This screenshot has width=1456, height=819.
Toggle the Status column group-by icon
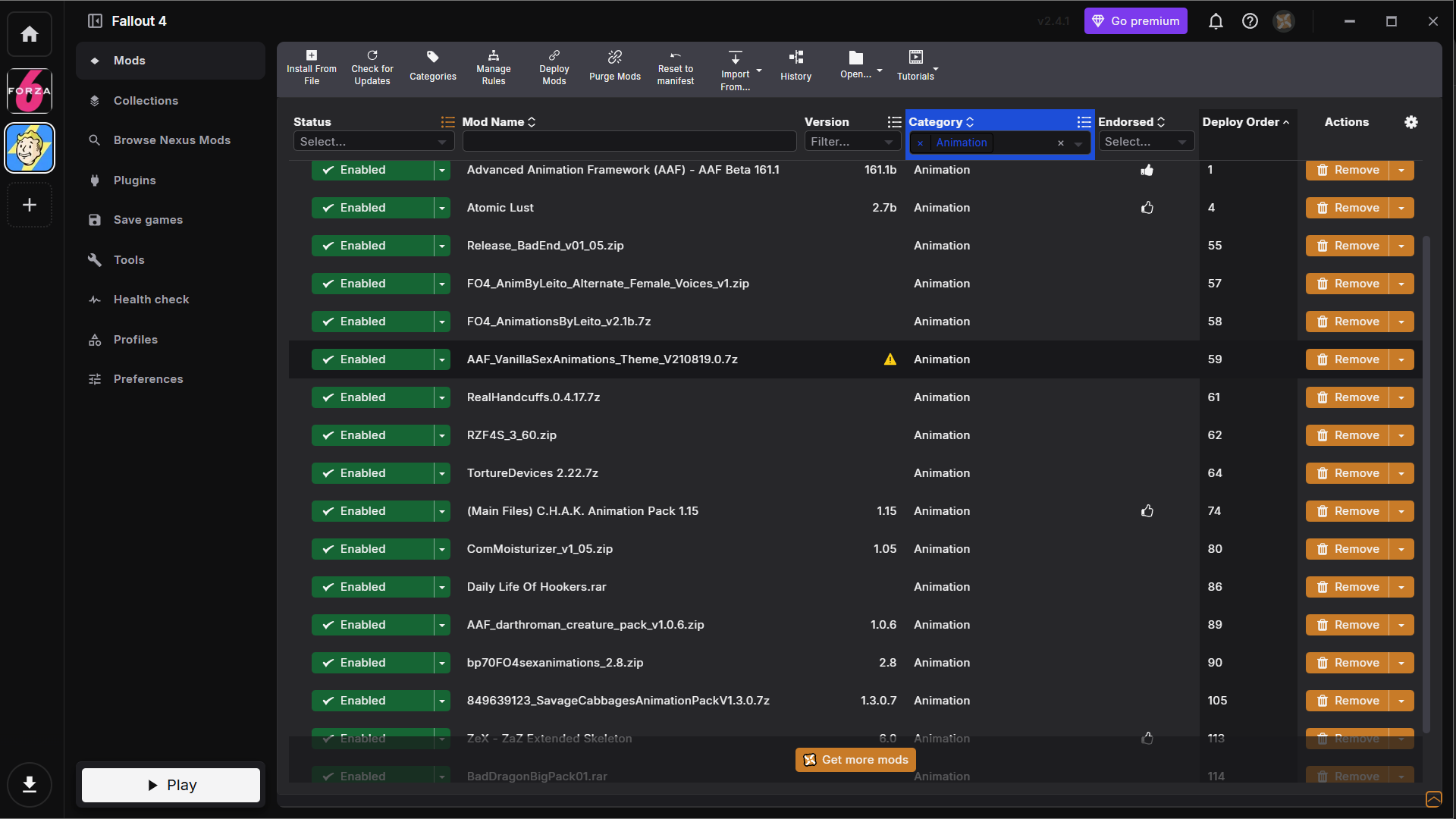[x=448, y=122]
